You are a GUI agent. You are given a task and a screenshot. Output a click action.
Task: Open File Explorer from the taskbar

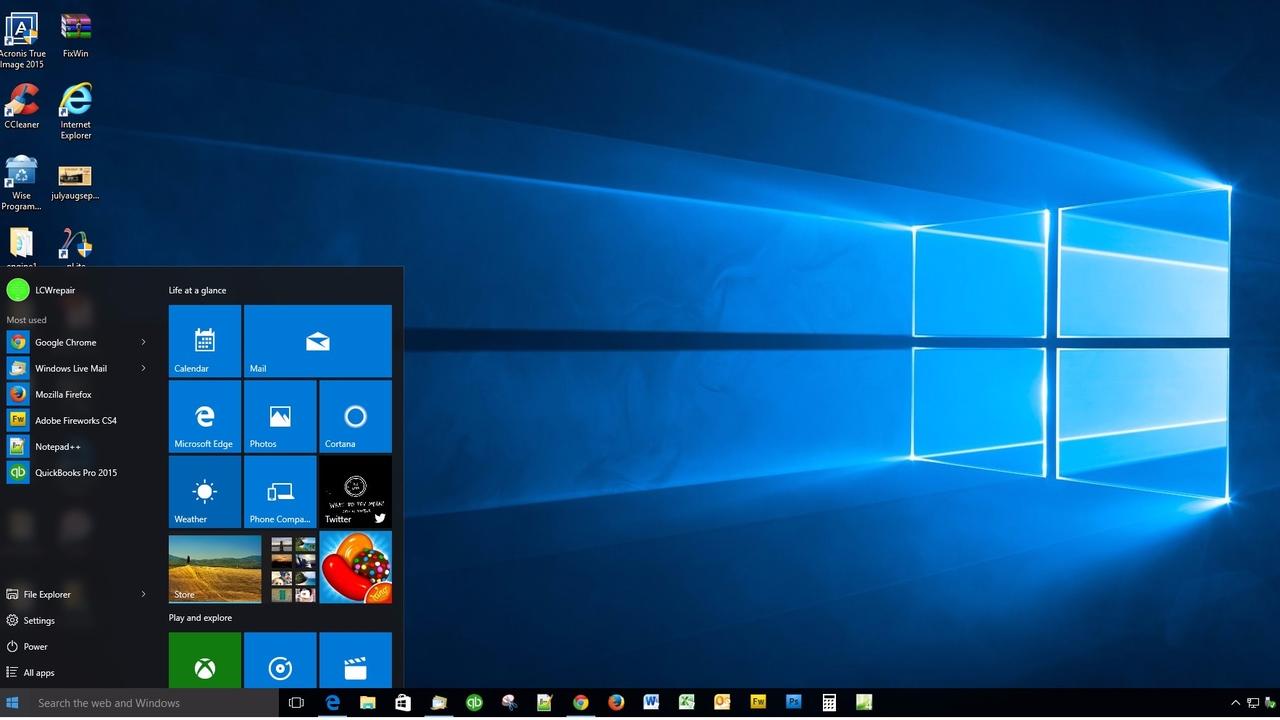(367, 703)
